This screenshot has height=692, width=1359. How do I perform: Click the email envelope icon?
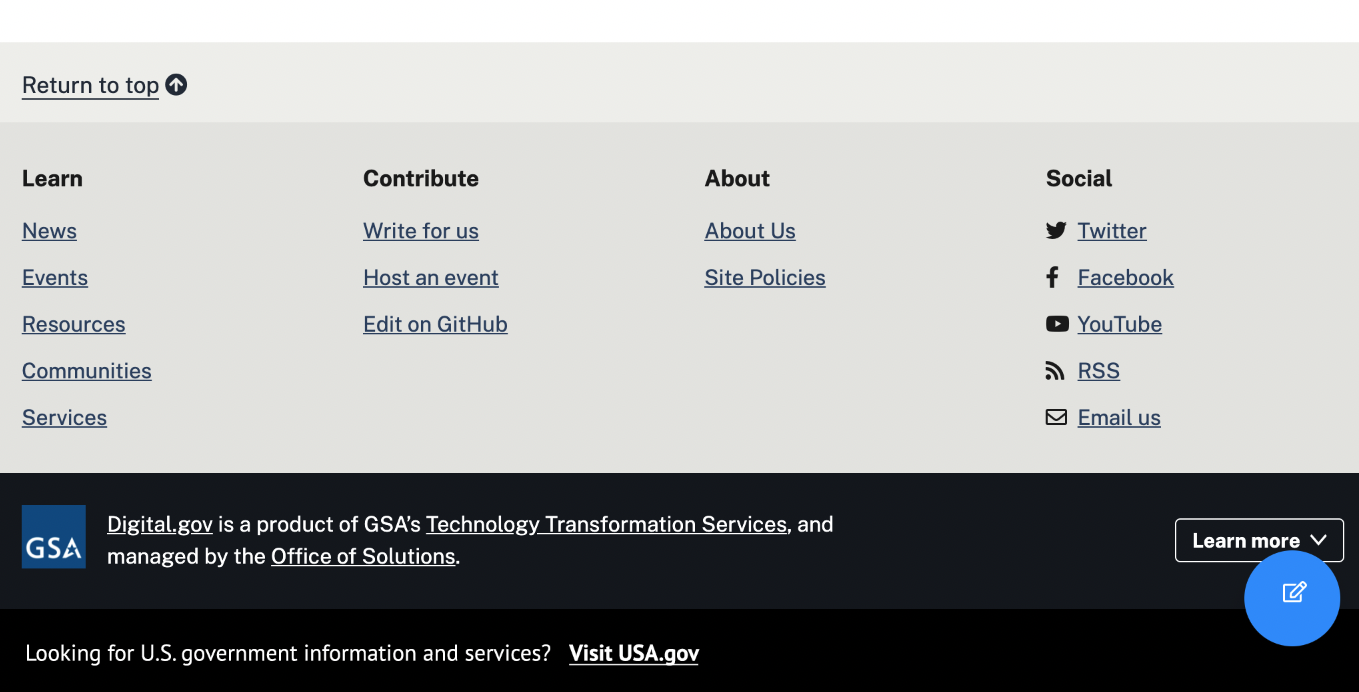tap(1056, 417)
